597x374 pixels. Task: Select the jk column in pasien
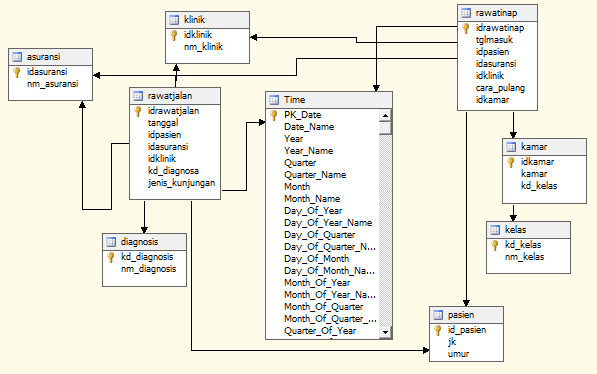(452, 342)
